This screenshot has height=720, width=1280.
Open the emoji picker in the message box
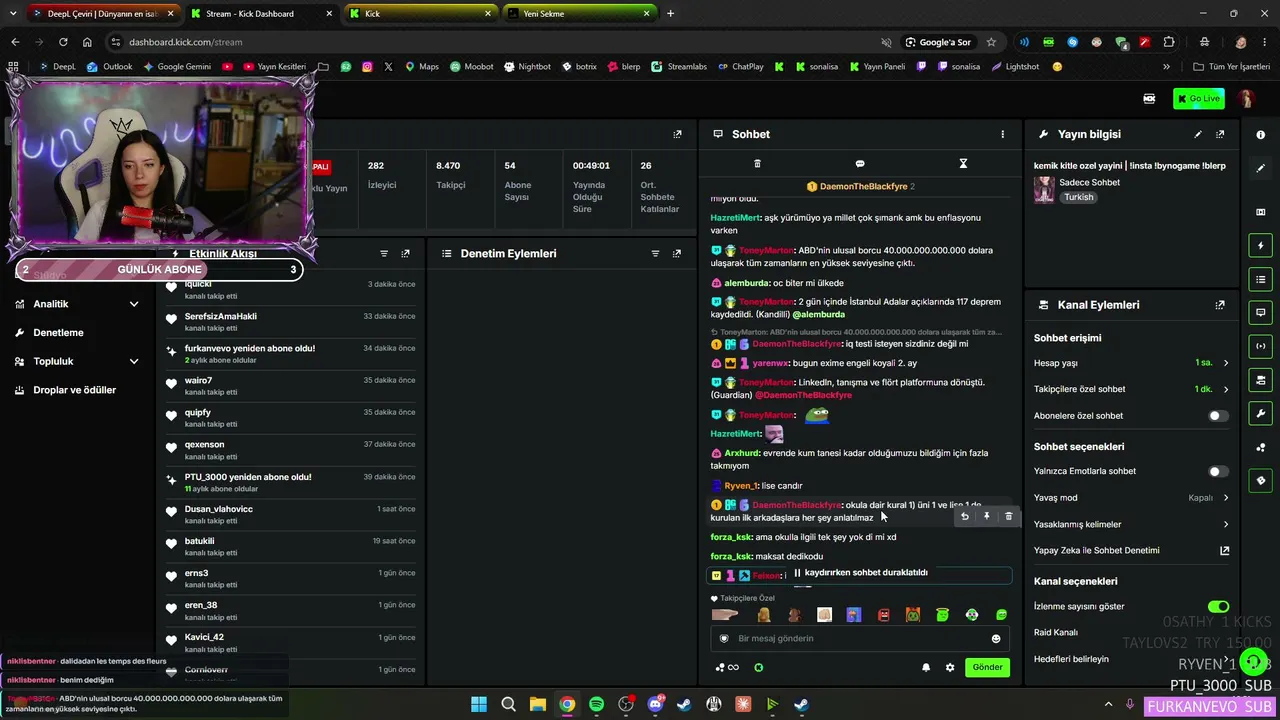tap(996, 639)
